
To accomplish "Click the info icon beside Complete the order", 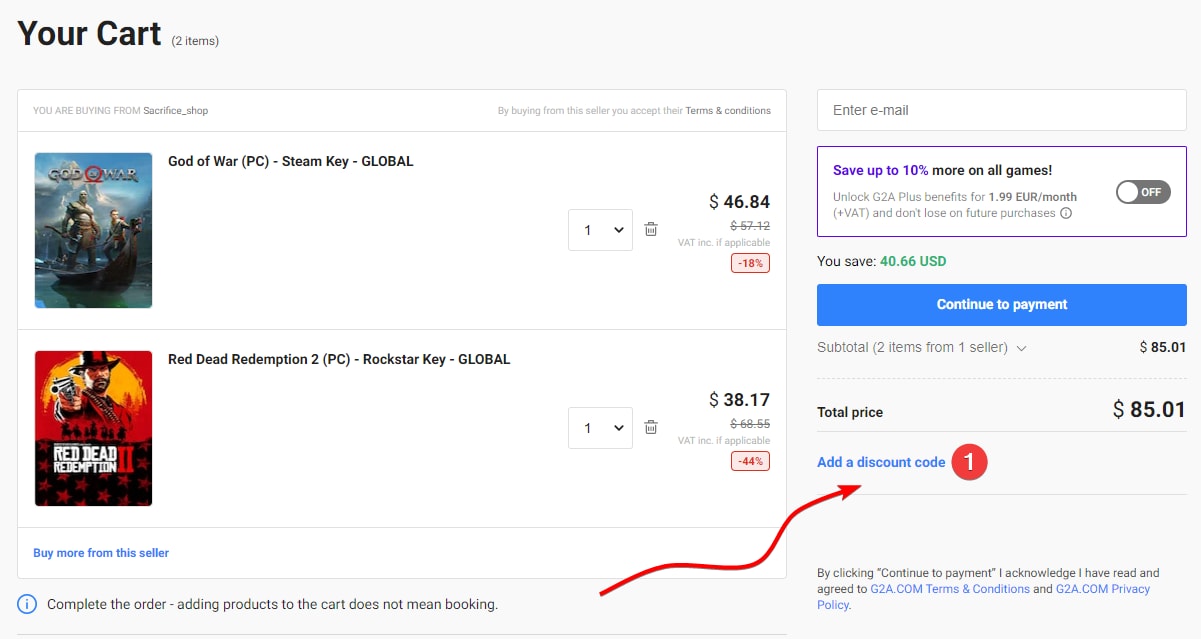I will point(27,604).
